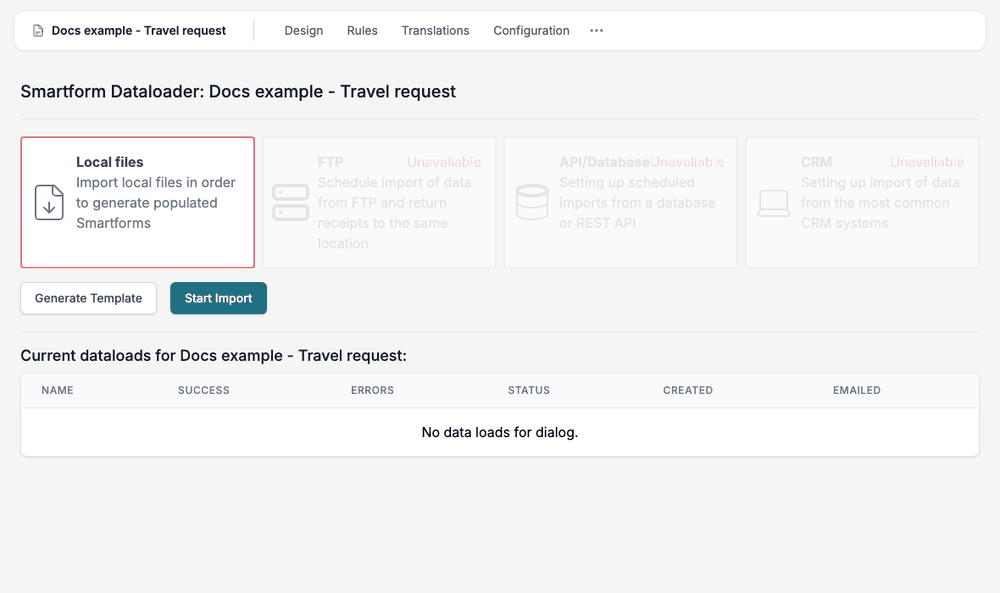Open the Configuration tab
1000x593 pixels.
(x=531, y=31)
